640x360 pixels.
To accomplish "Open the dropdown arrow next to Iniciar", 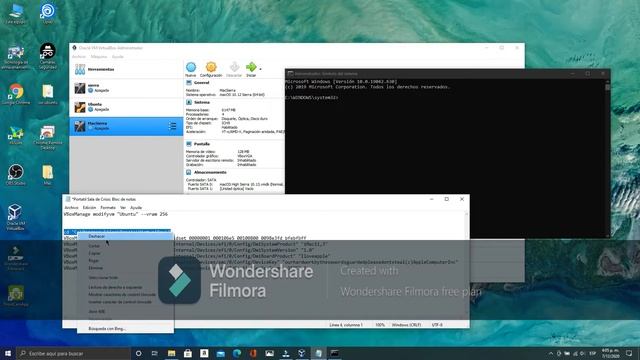I will pyautogui.click(x=260, y=69).
